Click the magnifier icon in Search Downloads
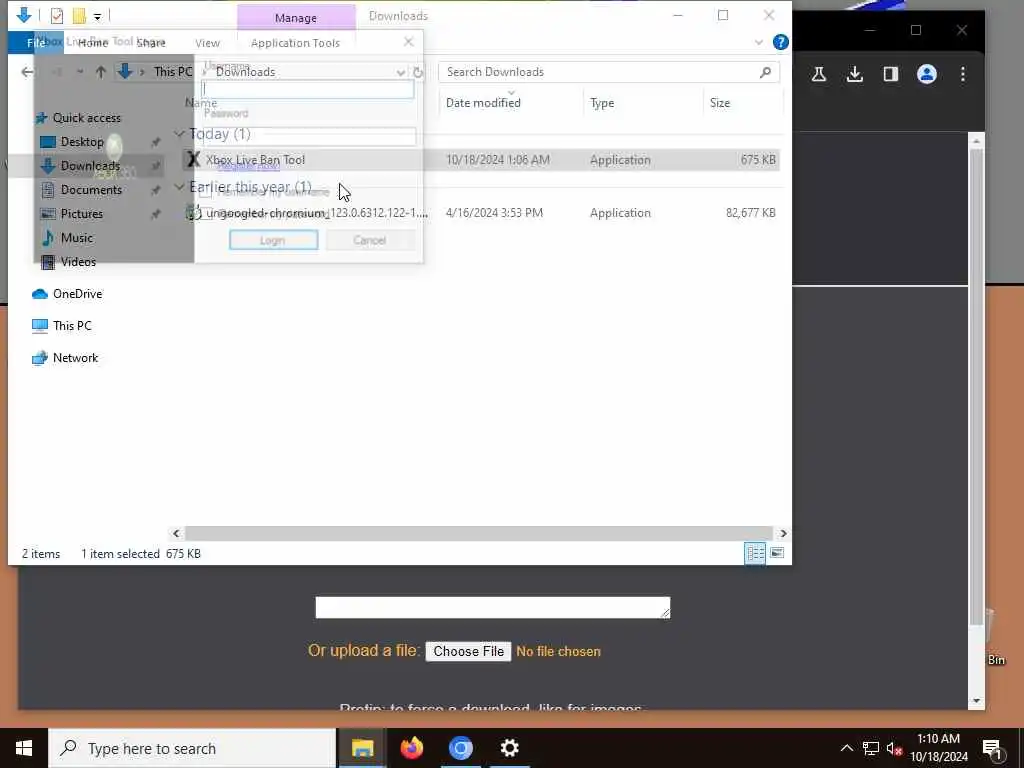 click(765, 72)
